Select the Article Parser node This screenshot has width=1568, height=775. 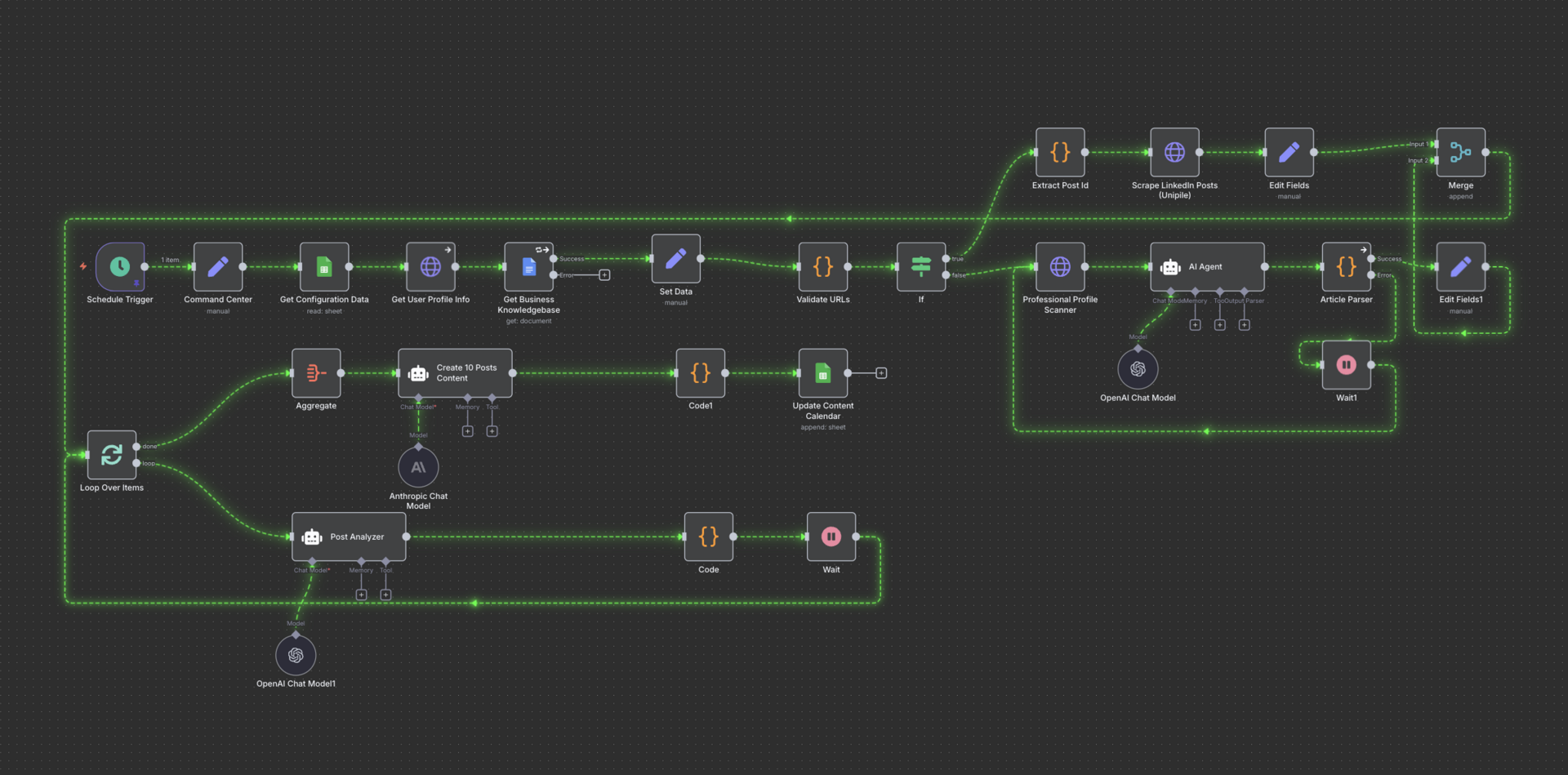point(1346,267)
